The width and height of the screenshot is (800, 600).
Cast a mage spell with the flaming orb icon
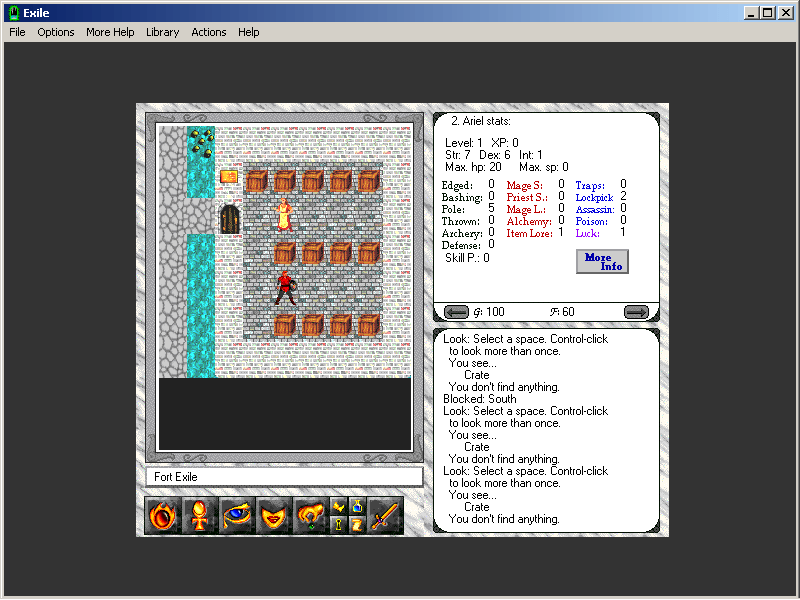(x=163, y=516)
